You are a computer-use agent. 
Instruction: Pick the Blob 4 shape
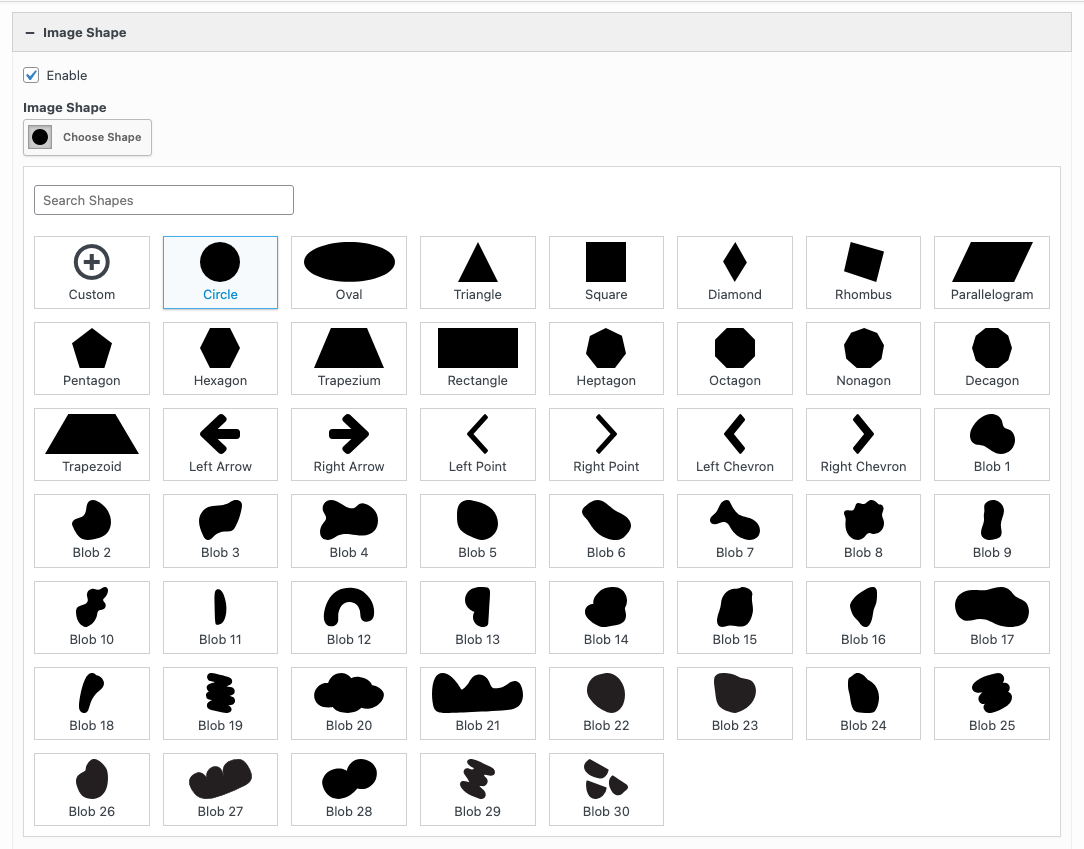tap(349, 531)
